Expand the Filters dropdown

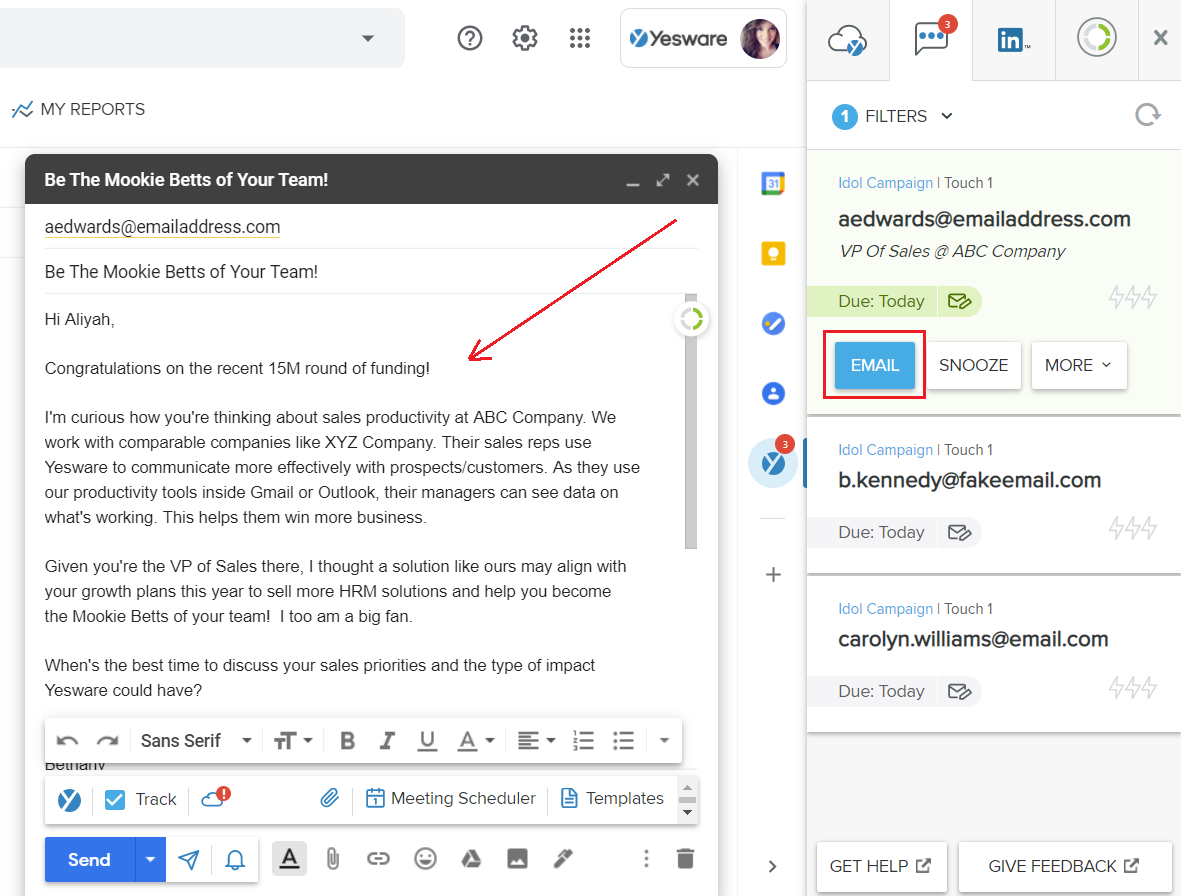(x=893, y=116)
